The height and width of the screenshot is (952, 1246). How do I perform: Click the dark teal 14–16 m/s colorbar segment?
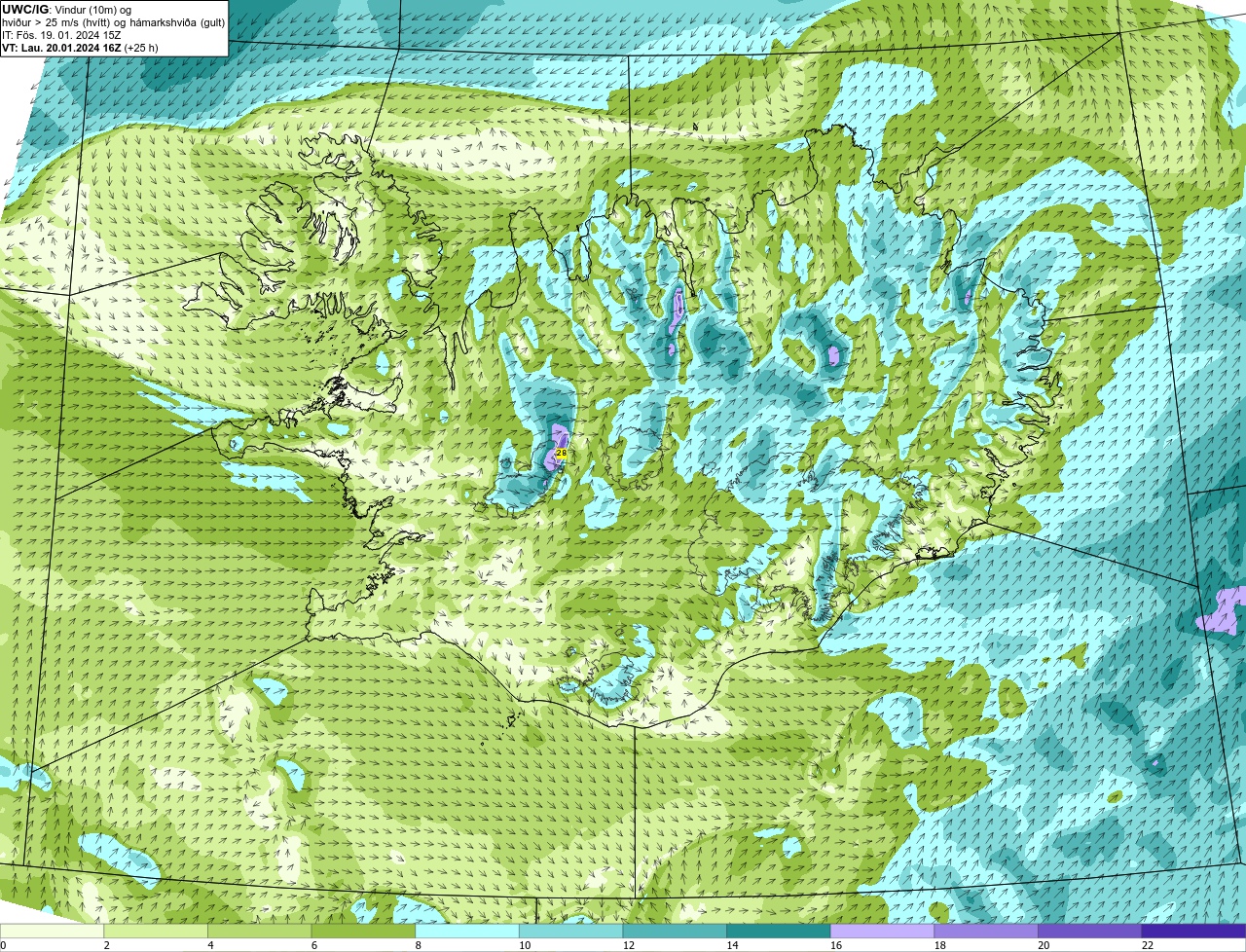(x=779, y=932)
